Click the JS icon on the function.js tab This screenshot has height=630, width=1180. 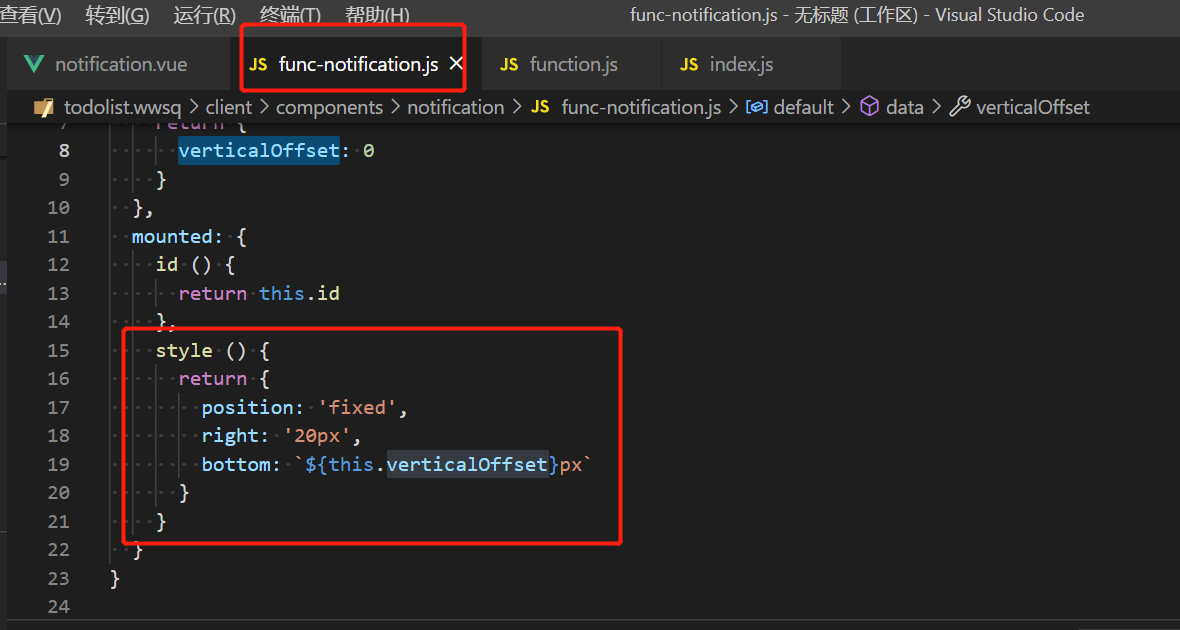509,64
